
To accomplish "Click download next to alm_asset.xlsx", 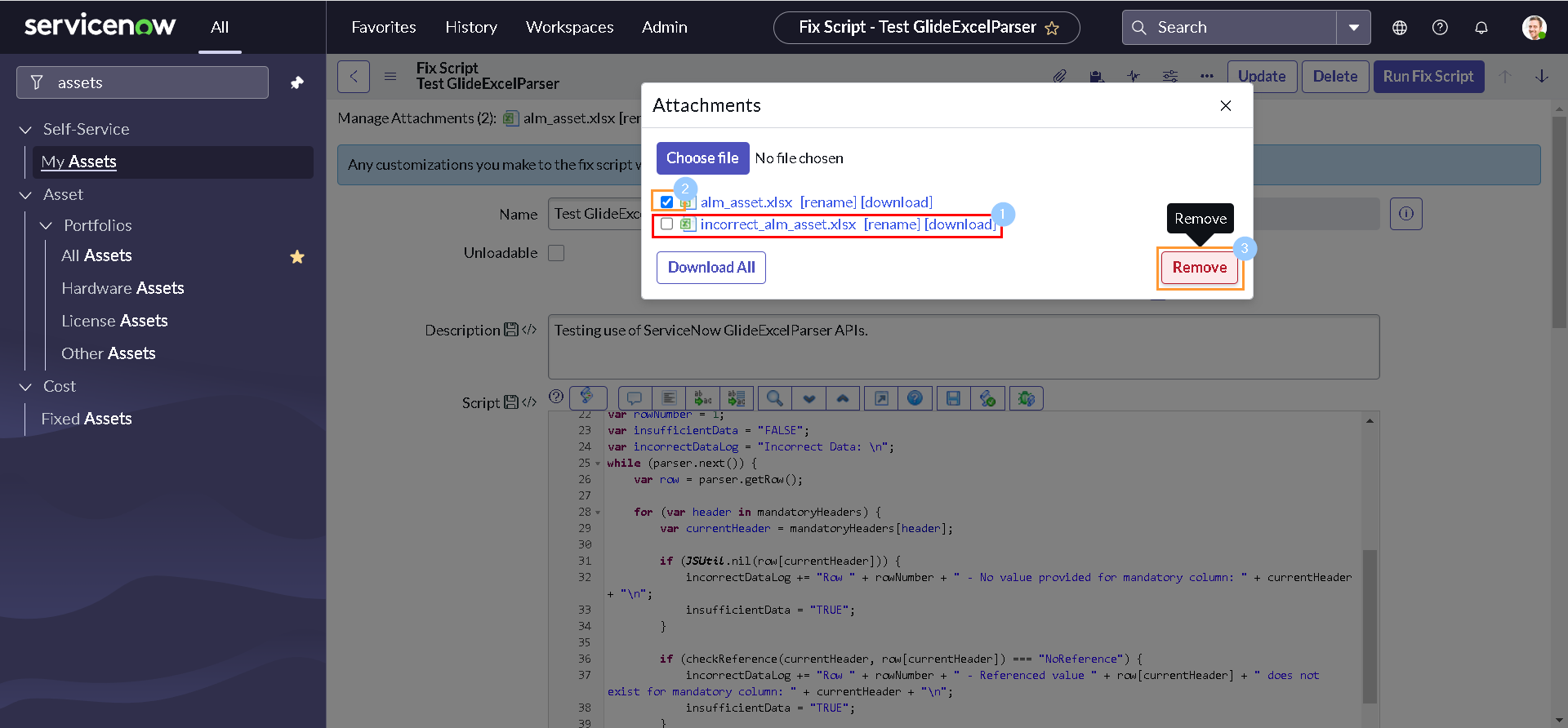I will (897, 202).
